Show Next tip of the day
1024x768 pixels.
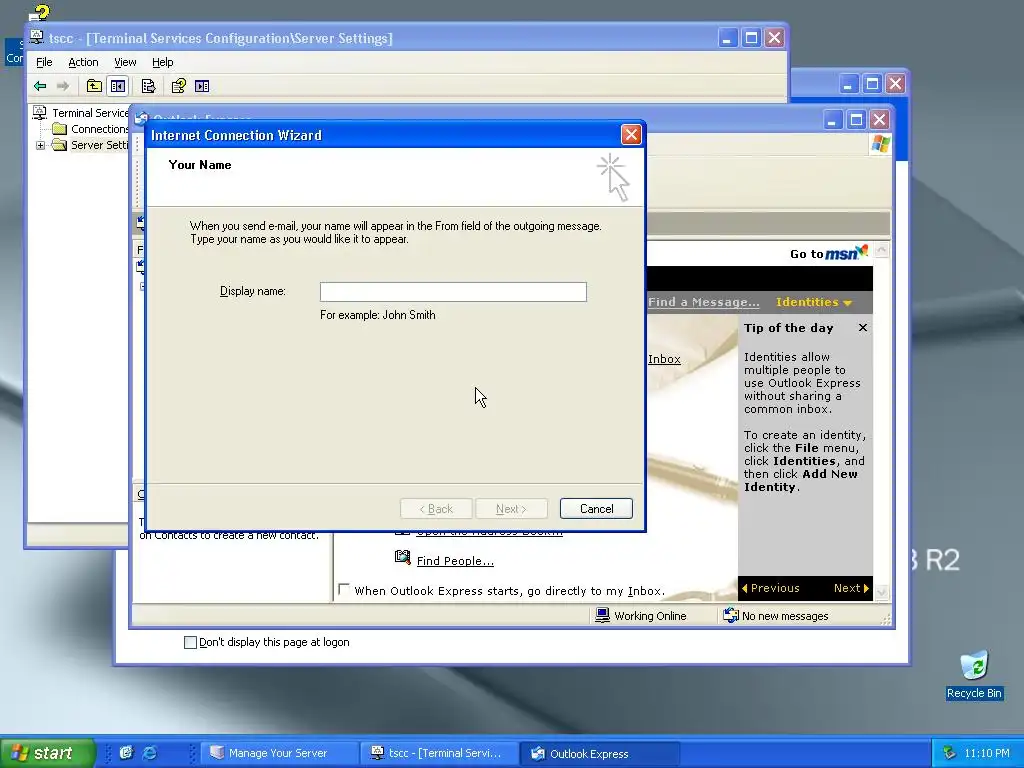click(851, 588)
